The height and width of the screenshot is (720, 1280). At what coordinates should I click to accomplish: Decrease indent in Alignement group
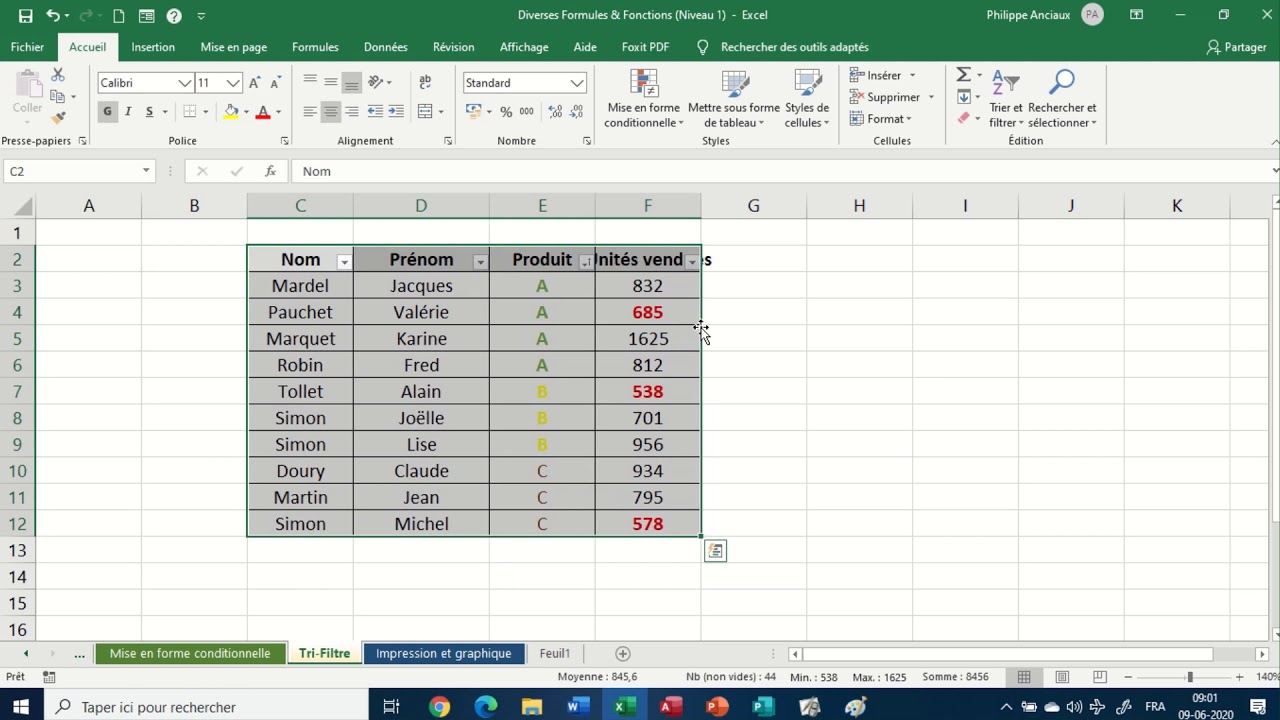[x=376, y=111]
